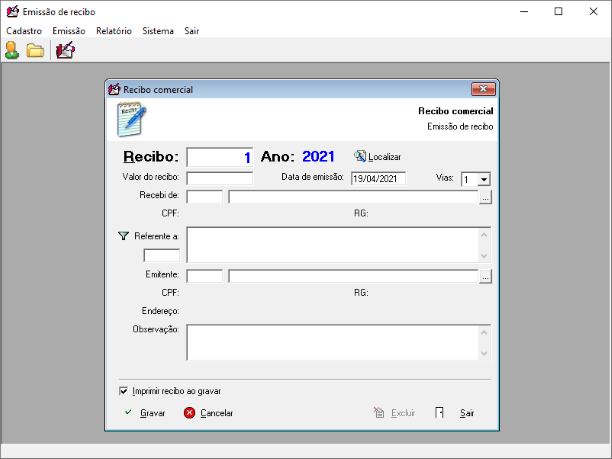Maximize the Emissão de recibo window
Image resolution: width=612 pixels, height=459 pixels.
(x=559, y=12)
